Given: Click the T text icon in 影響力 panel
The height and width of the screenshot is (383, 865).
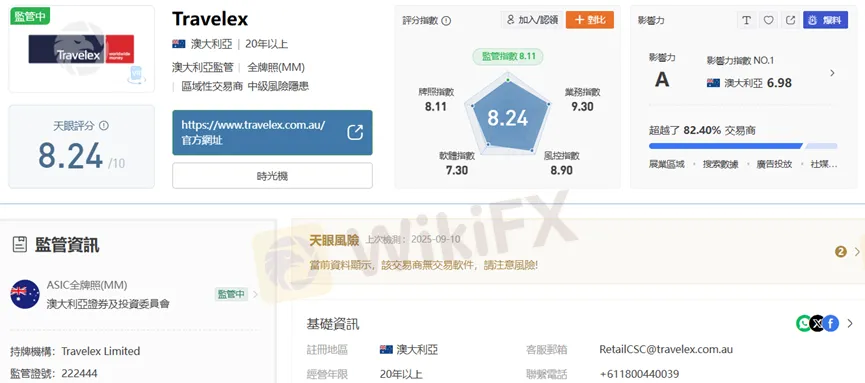Looking at the screenshot, I should coord(746,20).
